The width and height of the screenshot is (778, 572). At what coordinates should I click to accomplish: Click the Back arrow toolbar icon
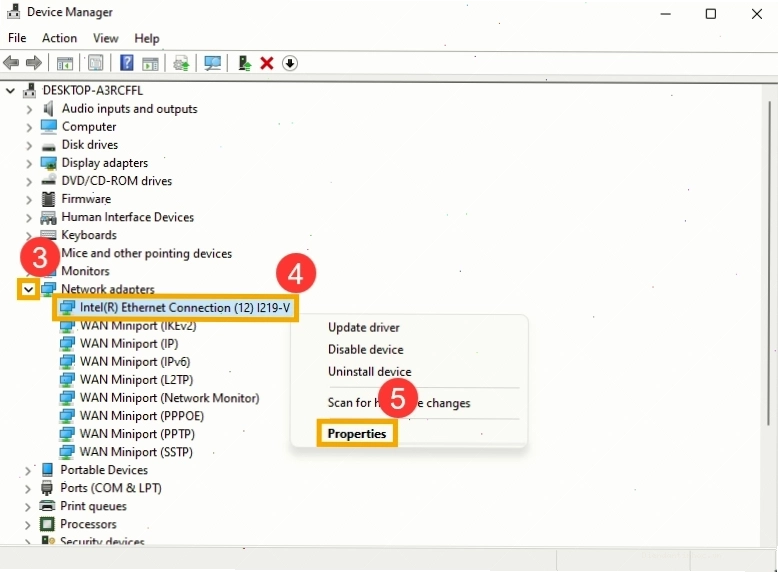(x=11, y=63)
